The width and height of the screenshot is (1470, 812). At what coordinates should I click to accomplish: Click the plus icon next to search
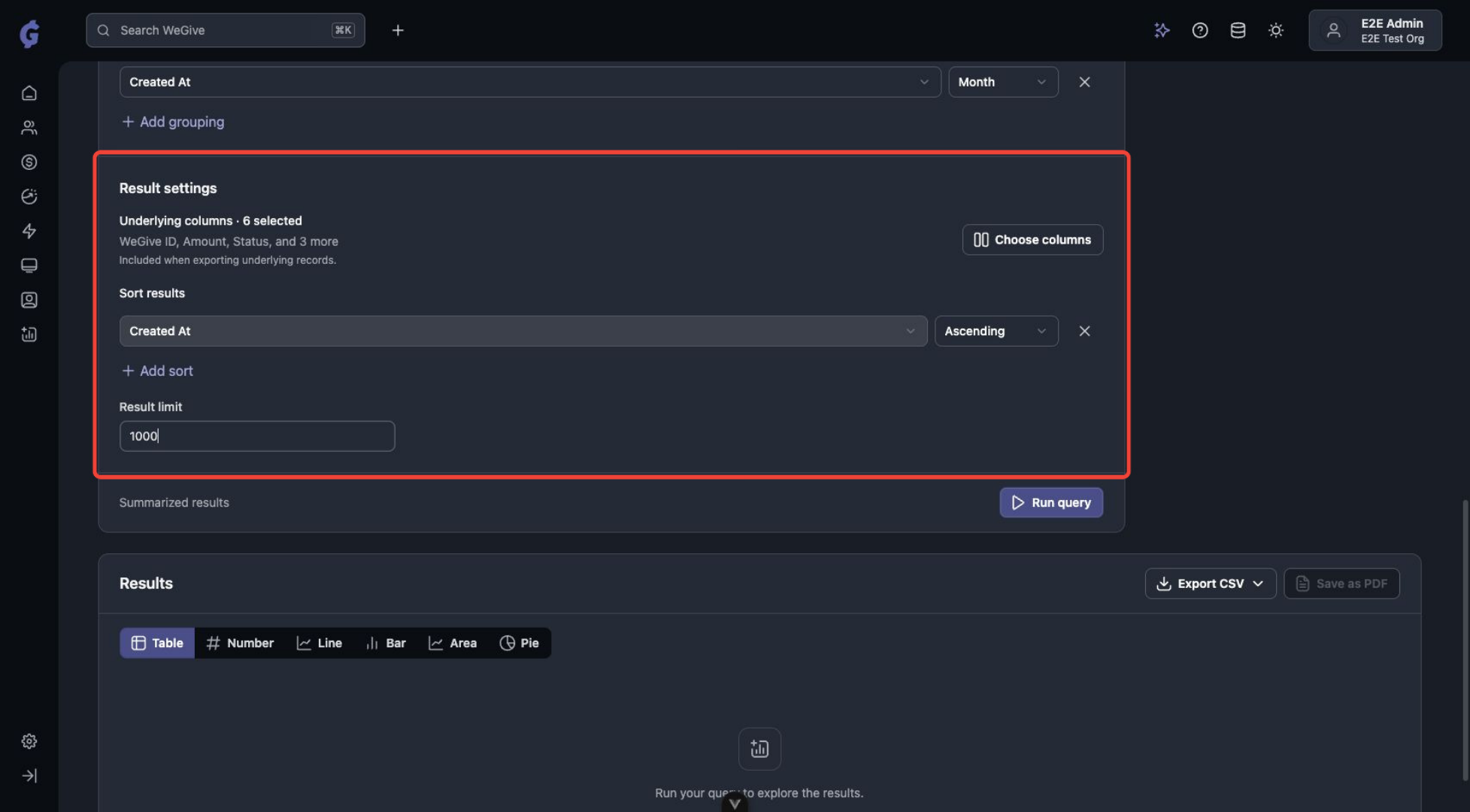pyautogui.click(x=398, y=30)
